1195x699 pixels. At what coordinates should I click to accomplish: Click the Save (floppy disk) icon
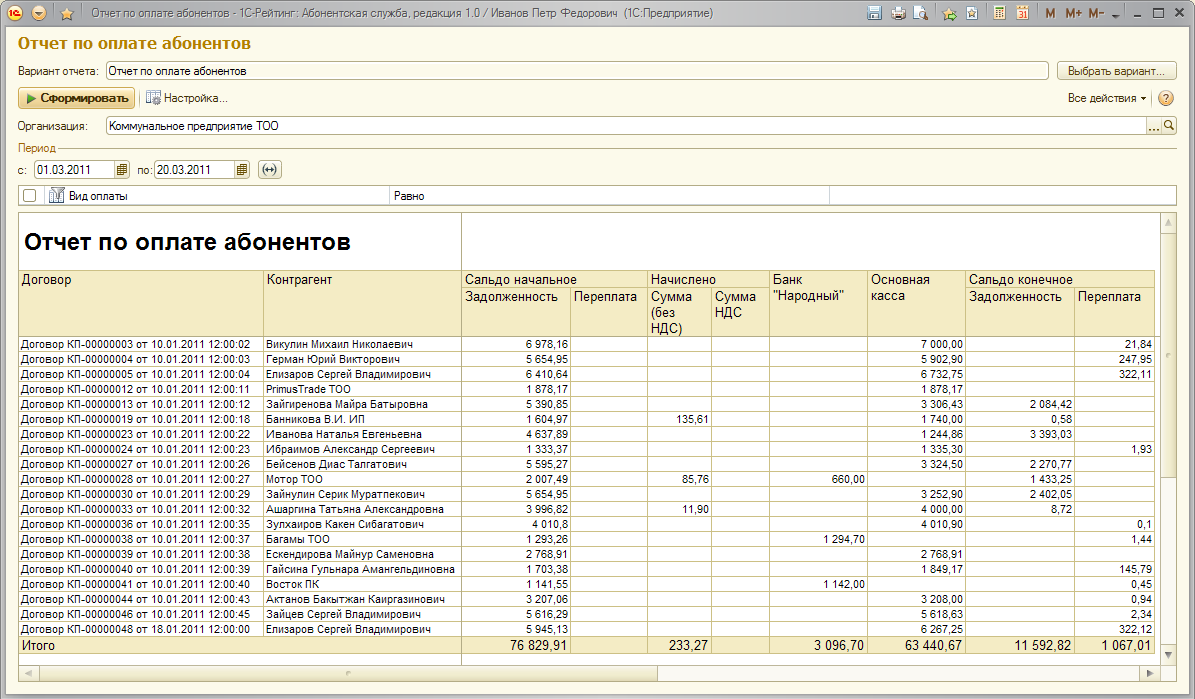[874, 14]
